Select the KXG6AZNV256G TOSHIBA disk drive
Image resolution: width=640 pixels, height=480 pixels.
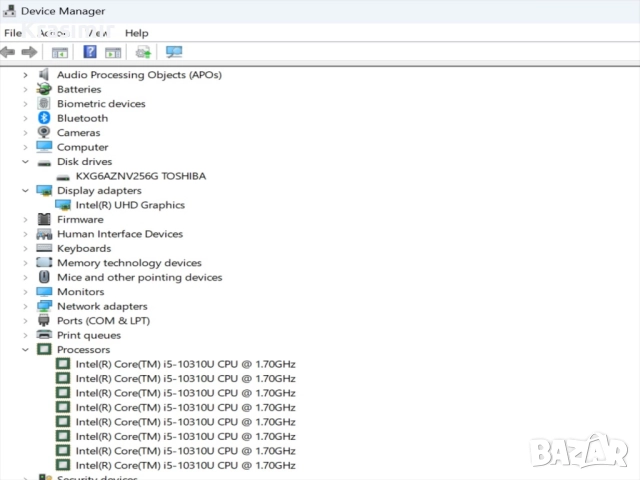pos(140,176)
